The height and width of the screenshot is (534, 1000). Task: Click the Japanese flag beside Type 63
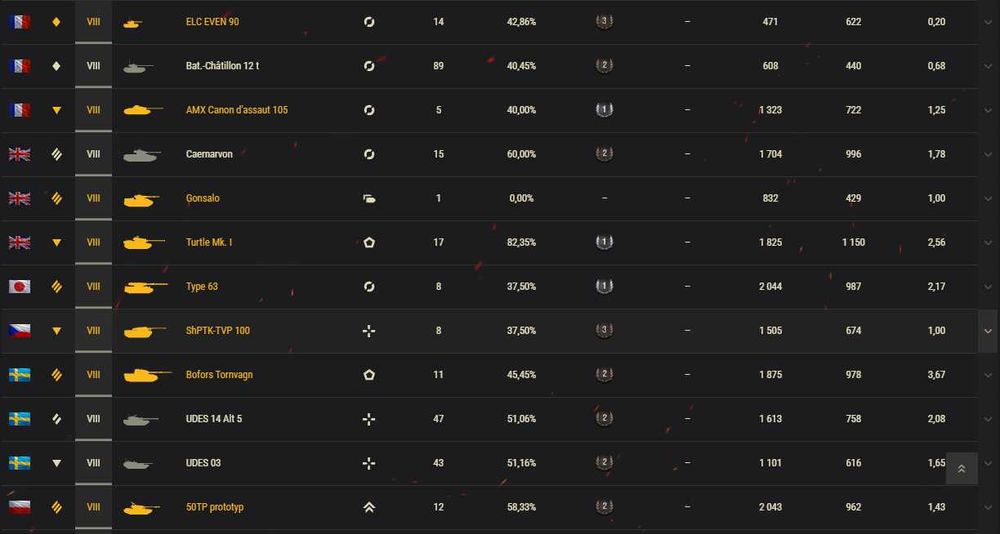coord(19,286)
